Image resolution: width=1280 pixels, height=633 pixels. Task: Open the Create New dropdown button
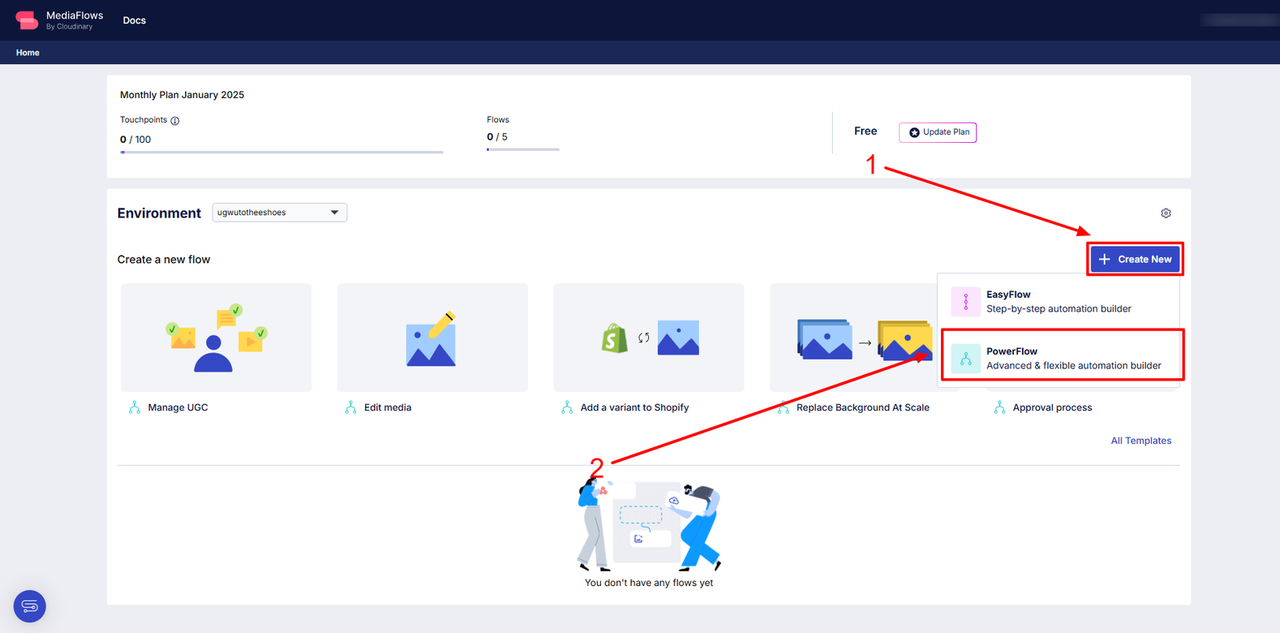pyautogui.click(x=1135, y=259)
